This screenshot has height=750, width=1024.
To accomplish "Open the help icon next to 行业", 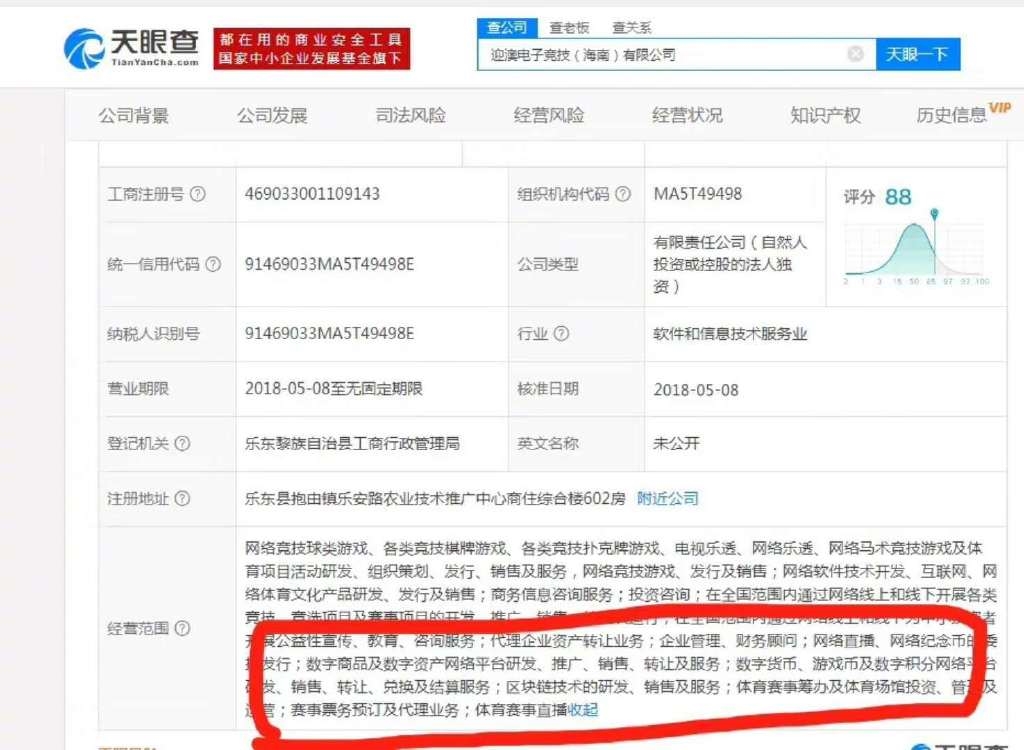I will click(x=562, y=334).
